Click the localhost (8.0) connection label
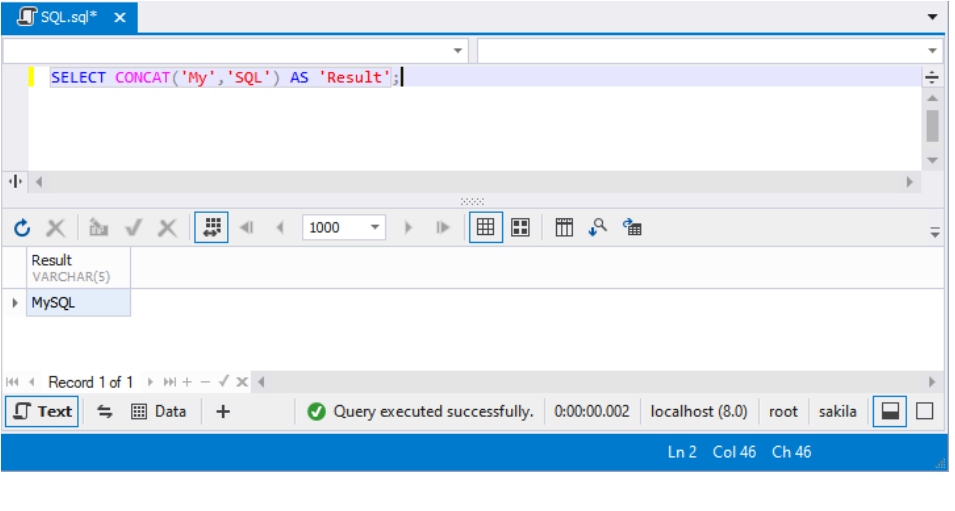The image size is (955, 511). 699,412
